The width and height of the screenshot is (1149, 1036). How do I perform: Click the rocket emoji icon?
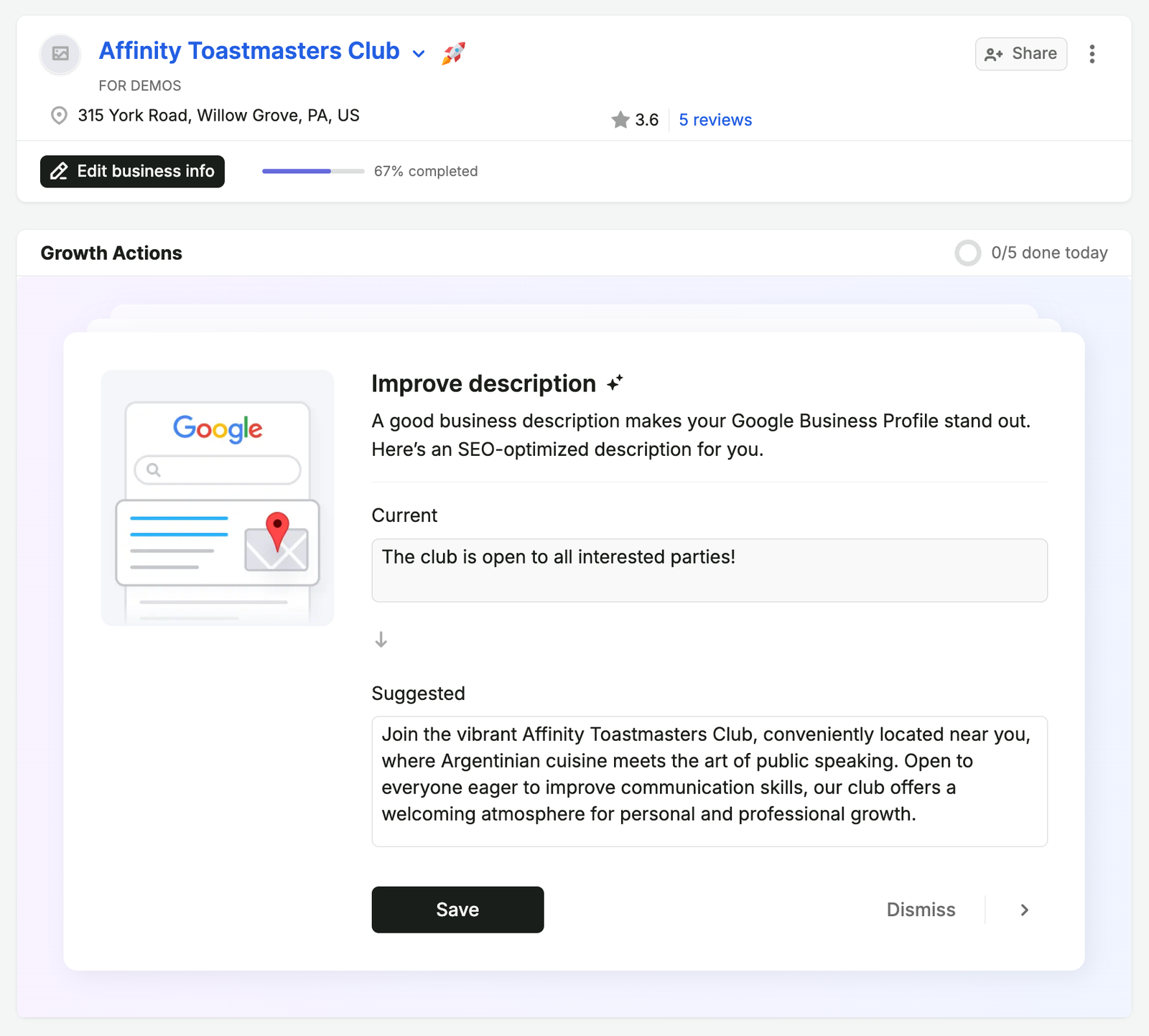tap(453, 53)
